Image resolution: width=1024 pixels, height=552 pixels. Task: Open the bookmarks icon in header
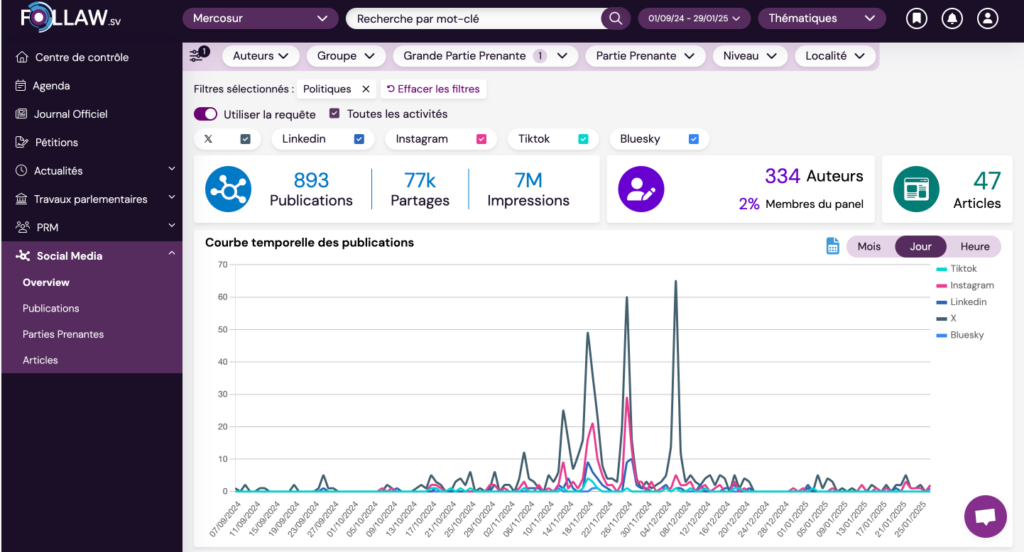tap(916, 19)
